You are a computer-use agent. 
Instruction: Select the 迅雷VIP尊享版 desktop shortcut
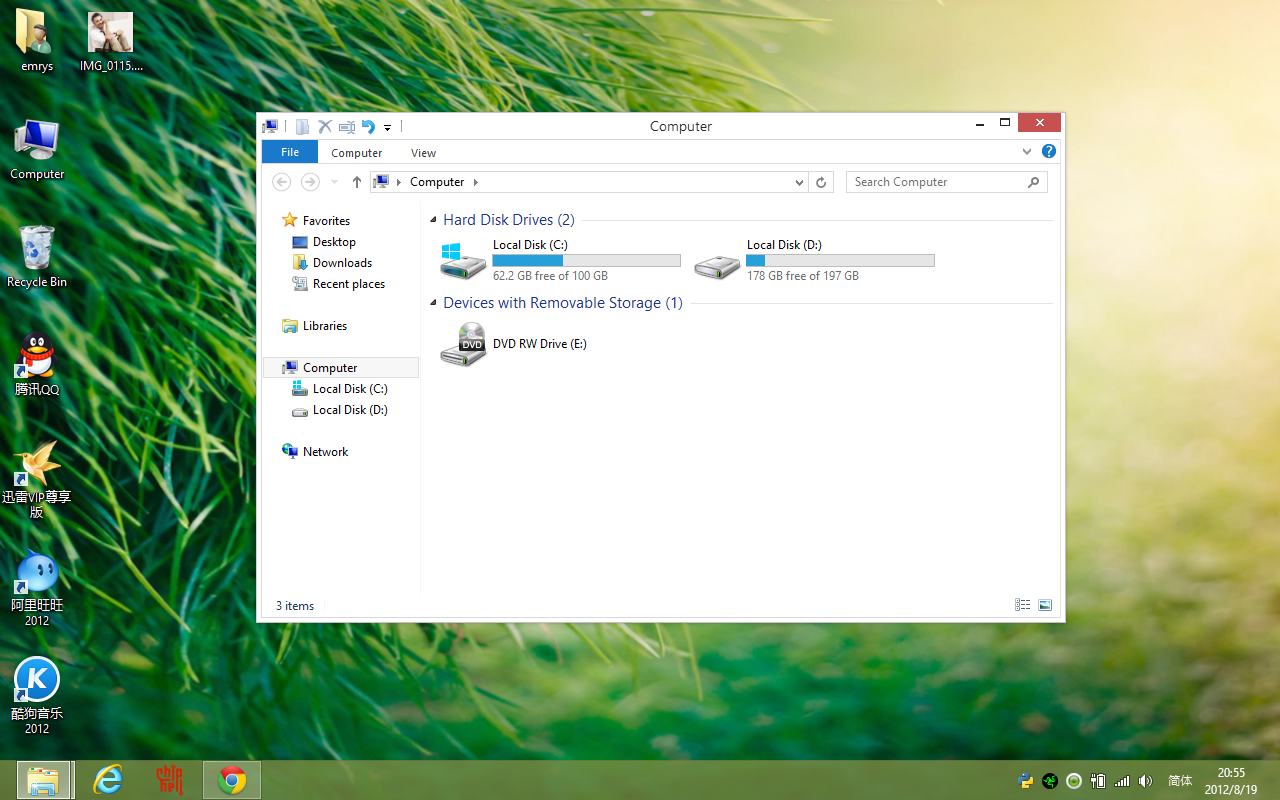pos(37,479)
